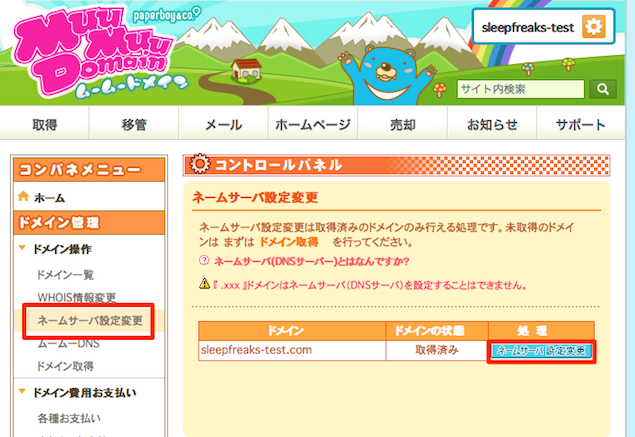Click the 処理 column header
Image resolution: width=635 pixels, height=437 pixels.
point(541,331)
